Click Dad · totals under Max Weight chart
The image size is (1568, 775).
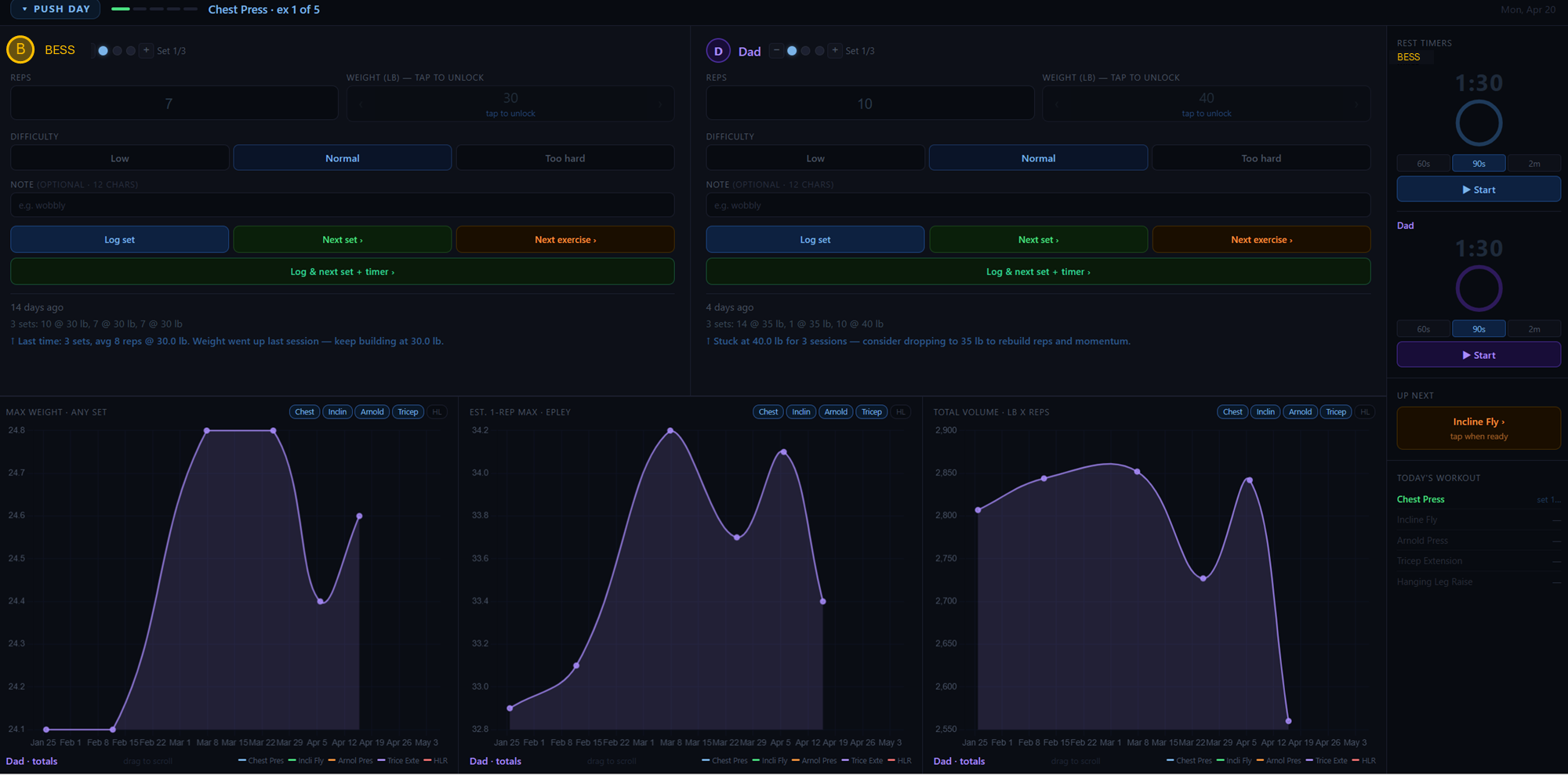point(31,761)
